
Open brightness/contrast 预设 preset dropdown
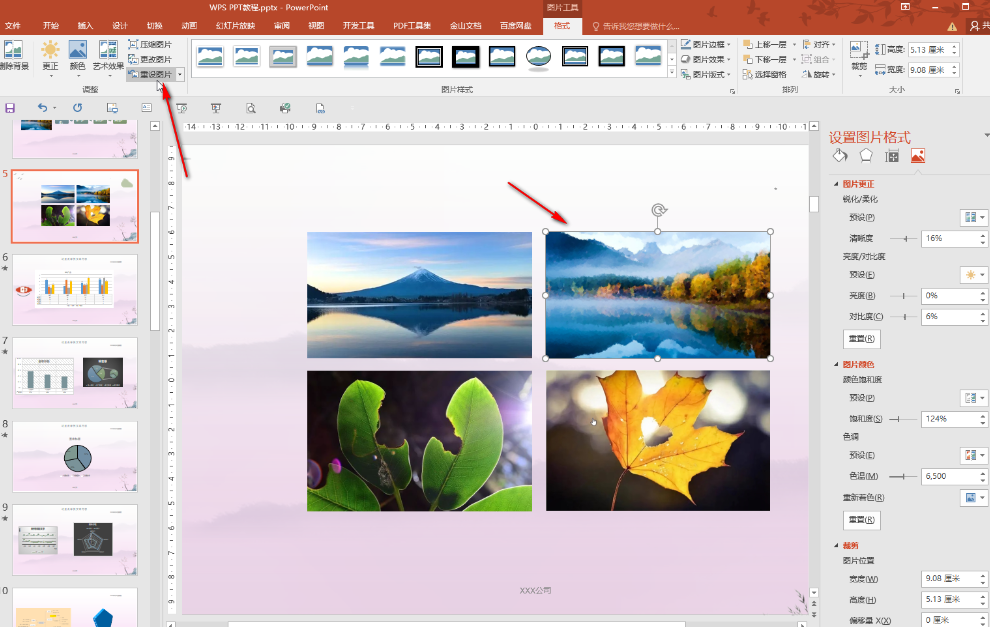coord(973,275)
